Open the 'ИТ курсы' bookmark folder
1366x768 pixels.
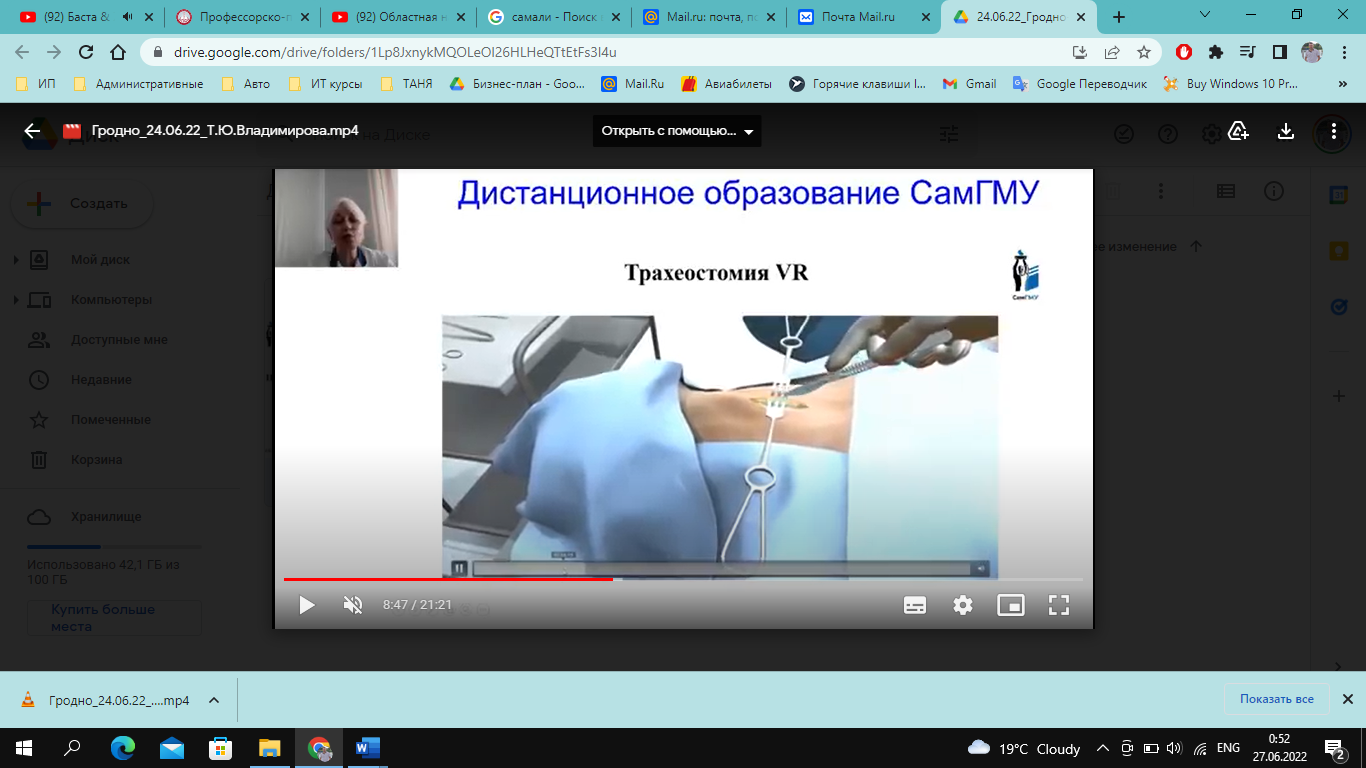point(325,84)
